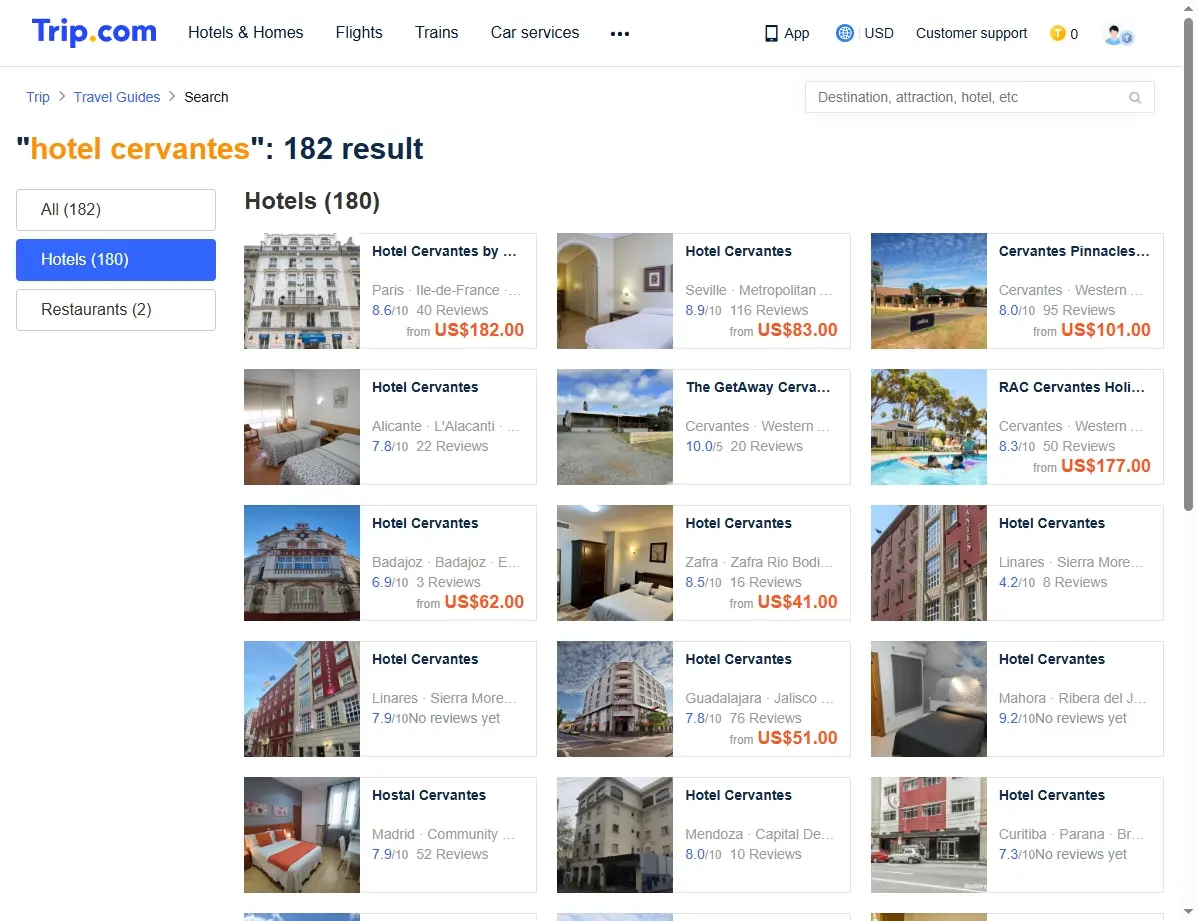Click the destination search input field
1196x921 pixels.
pos(979,98)
